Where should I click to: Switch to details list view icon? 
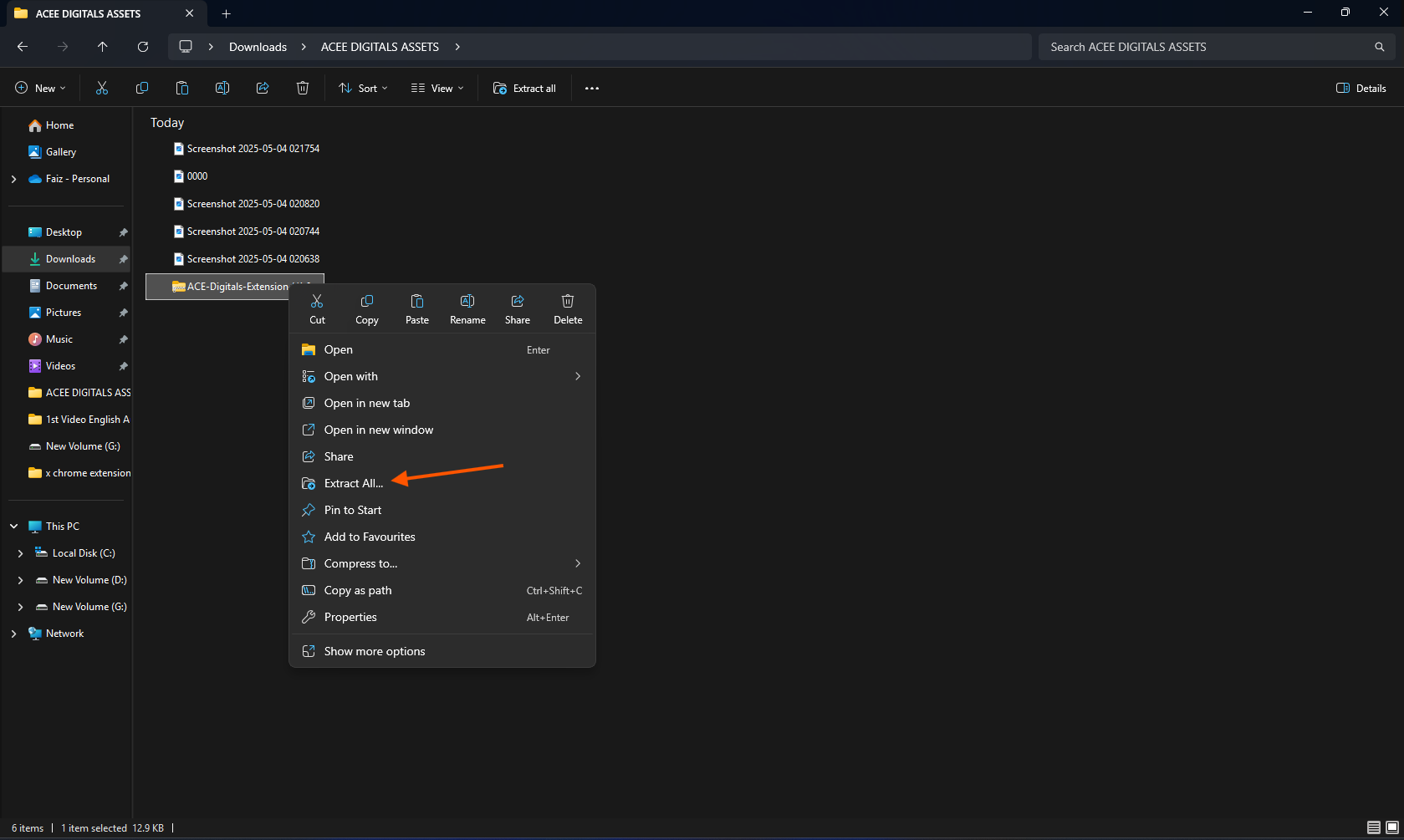point(1373,827)
